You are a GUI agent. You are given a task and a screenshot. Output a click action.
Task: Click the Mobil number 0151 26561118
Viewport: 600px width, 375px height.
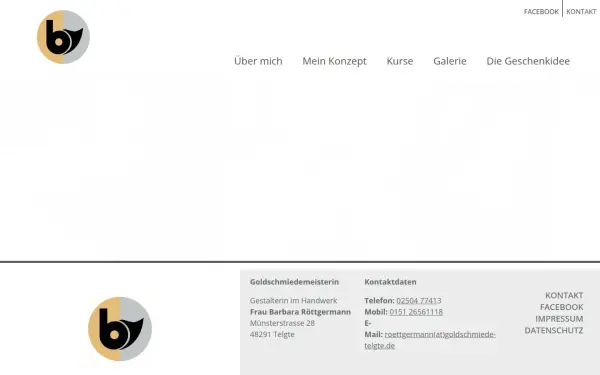coord(416,312)
